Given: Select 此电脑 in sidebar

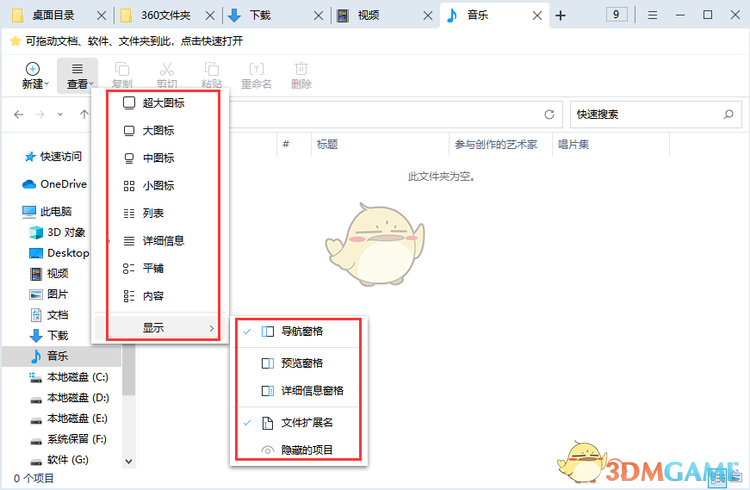Looking at the screenshot, I should (x=47, y=212).
